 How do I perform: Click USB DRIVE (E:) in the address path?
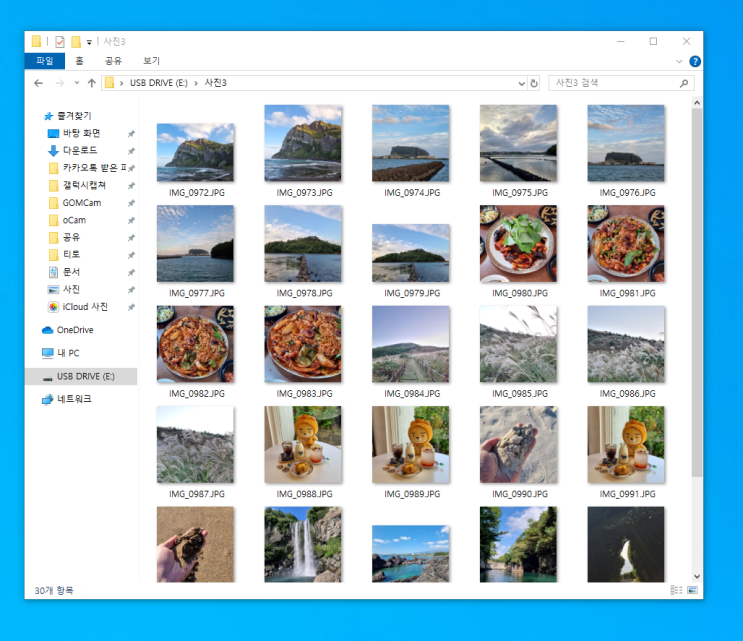point(159,83)
